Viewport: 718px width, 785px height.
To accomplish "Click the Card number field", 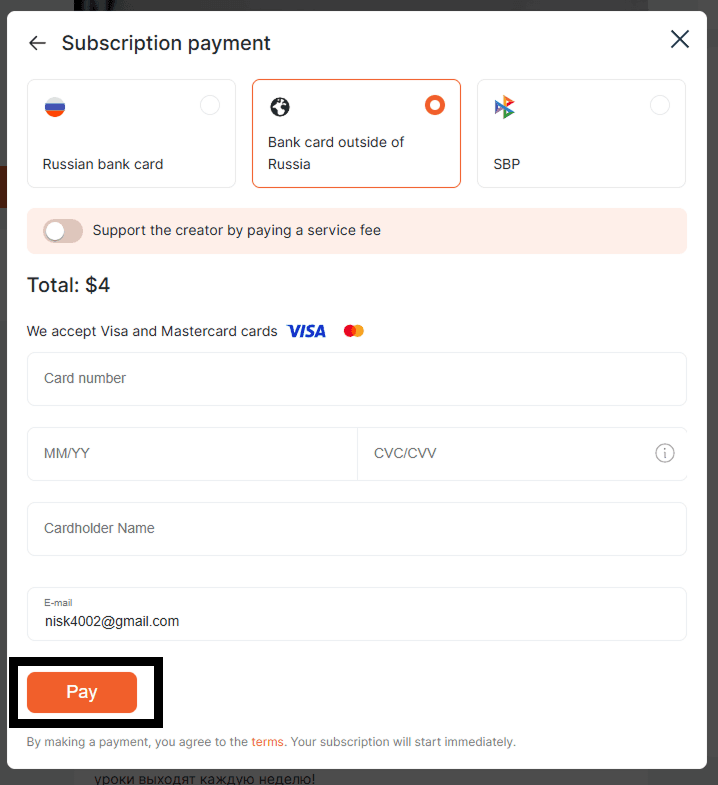I will (357, 379).
